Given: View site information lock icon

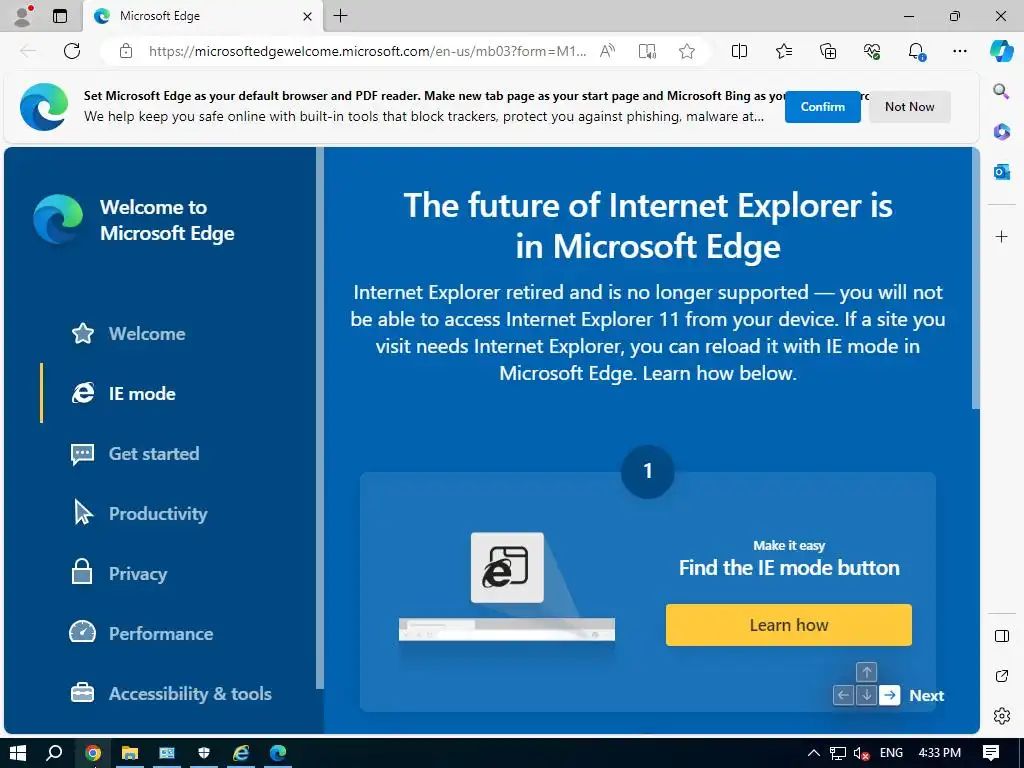Looking at the screenshot, I should pos(126,51).
